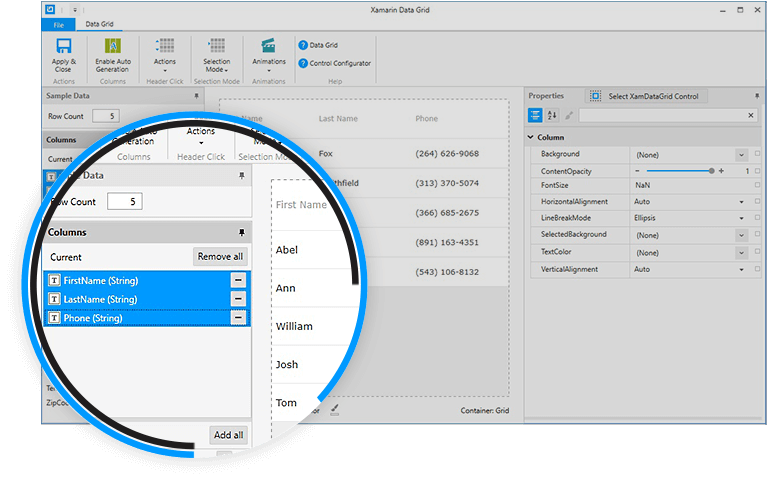Screen dimensions: 768x478
Task: Enable Auto Generation of columns
Action: (x=112, y=47)
